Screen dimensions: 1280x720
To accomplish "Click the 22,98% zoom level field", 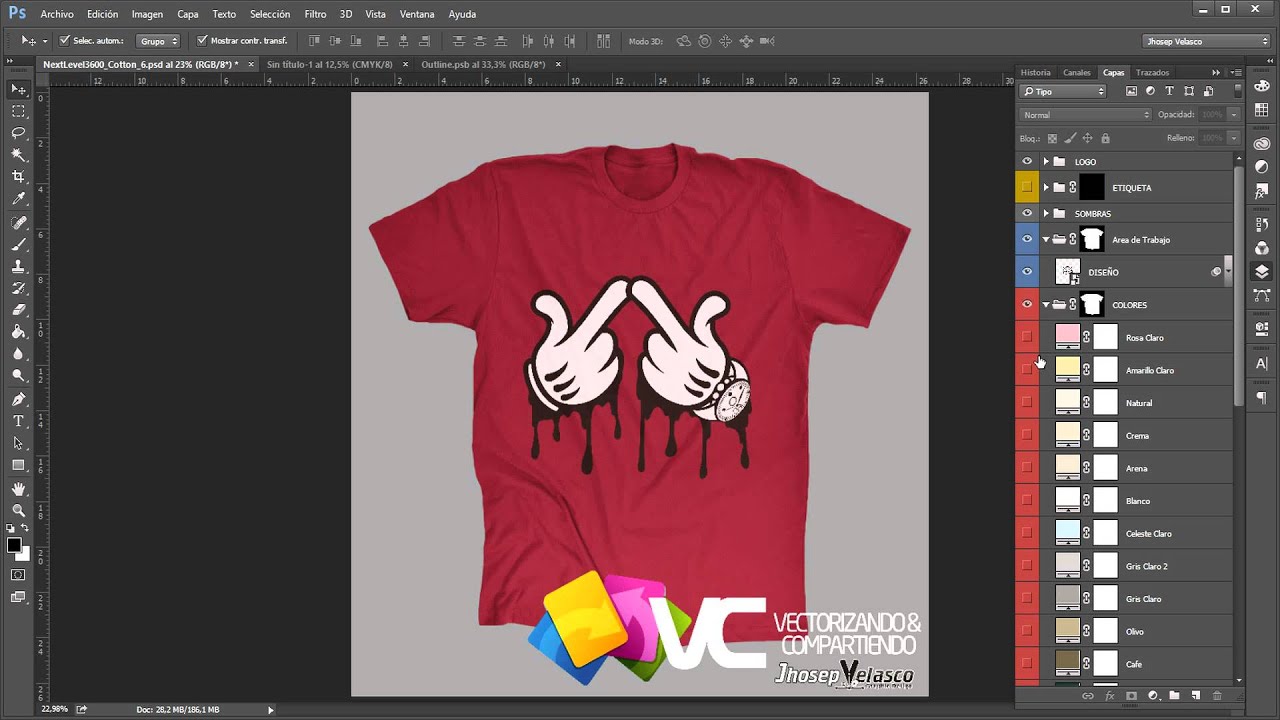I will pyautogui.click(x=55, y=709).
